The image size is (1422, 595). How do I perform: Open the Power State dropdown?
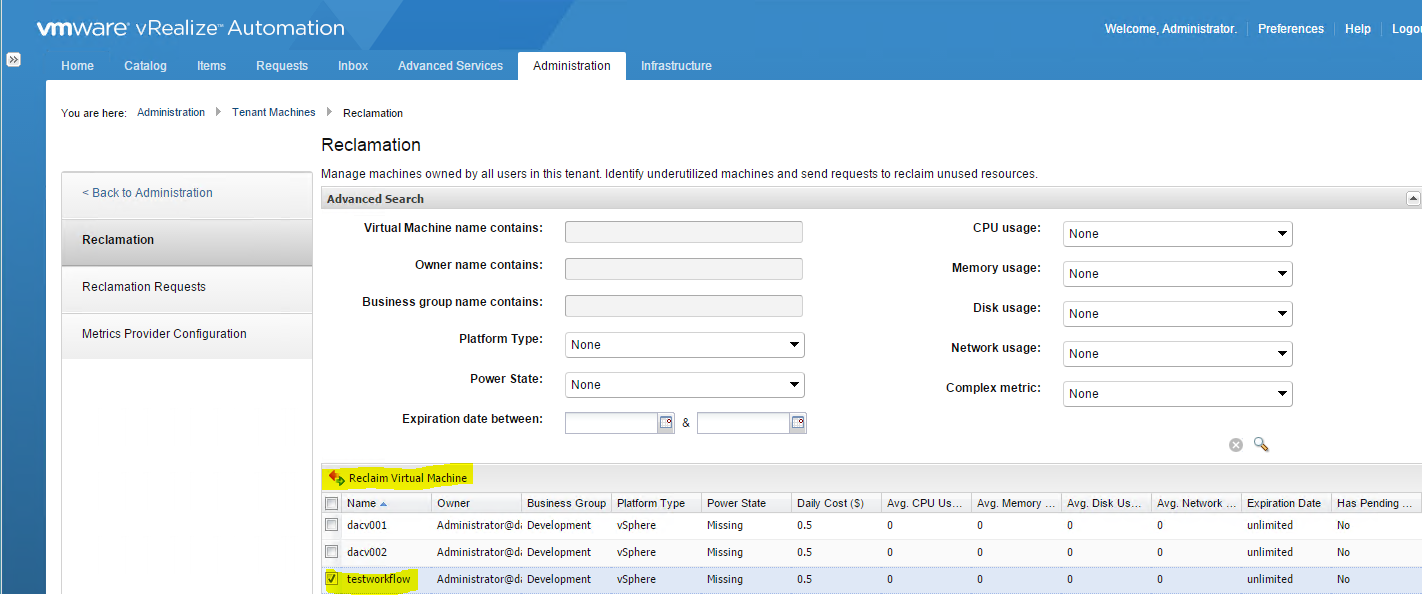[685, 385]
